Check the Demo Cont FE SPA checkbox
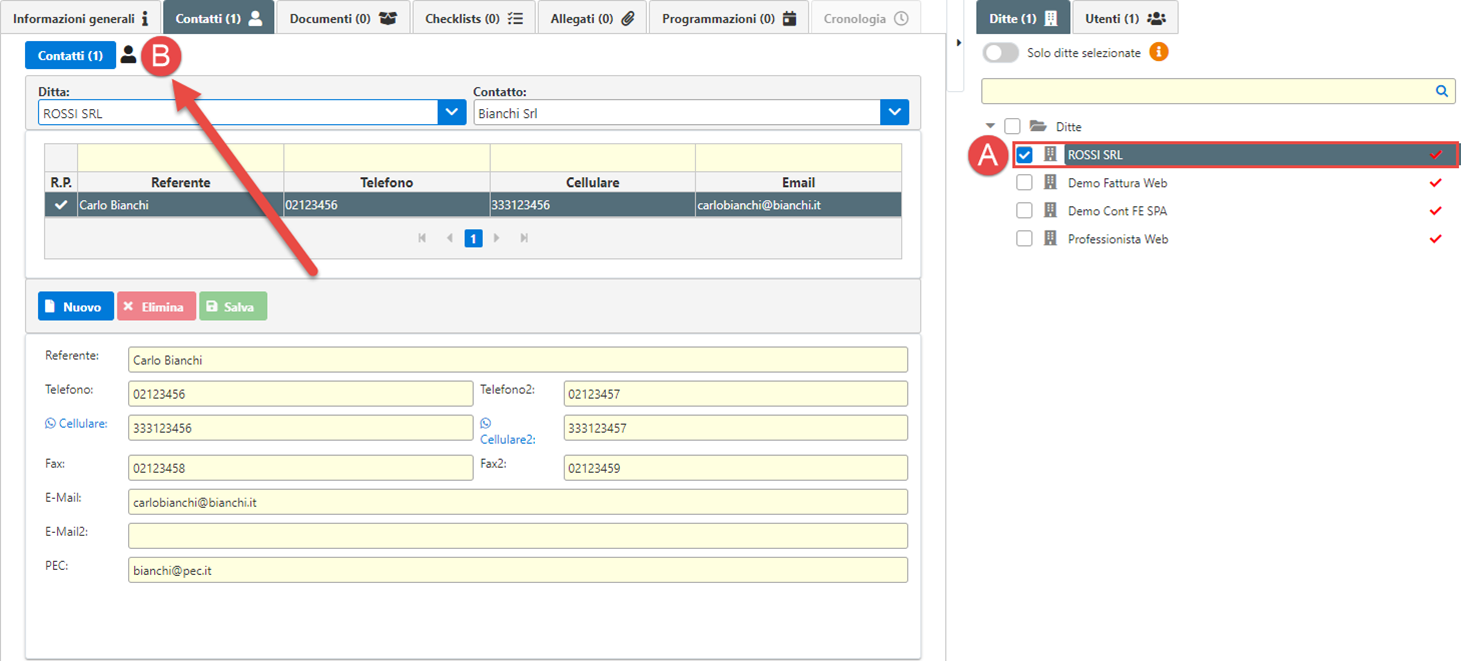1461x661 pixels. 1024,211
